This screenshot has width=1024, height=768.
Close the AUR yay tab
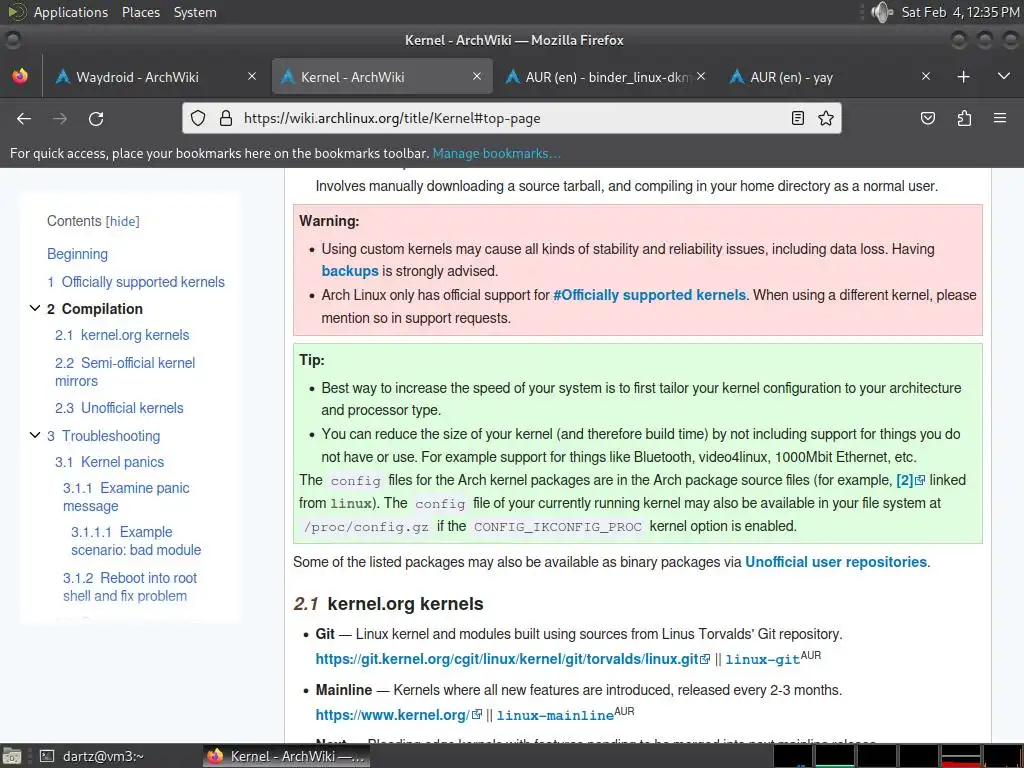[926, 76]
